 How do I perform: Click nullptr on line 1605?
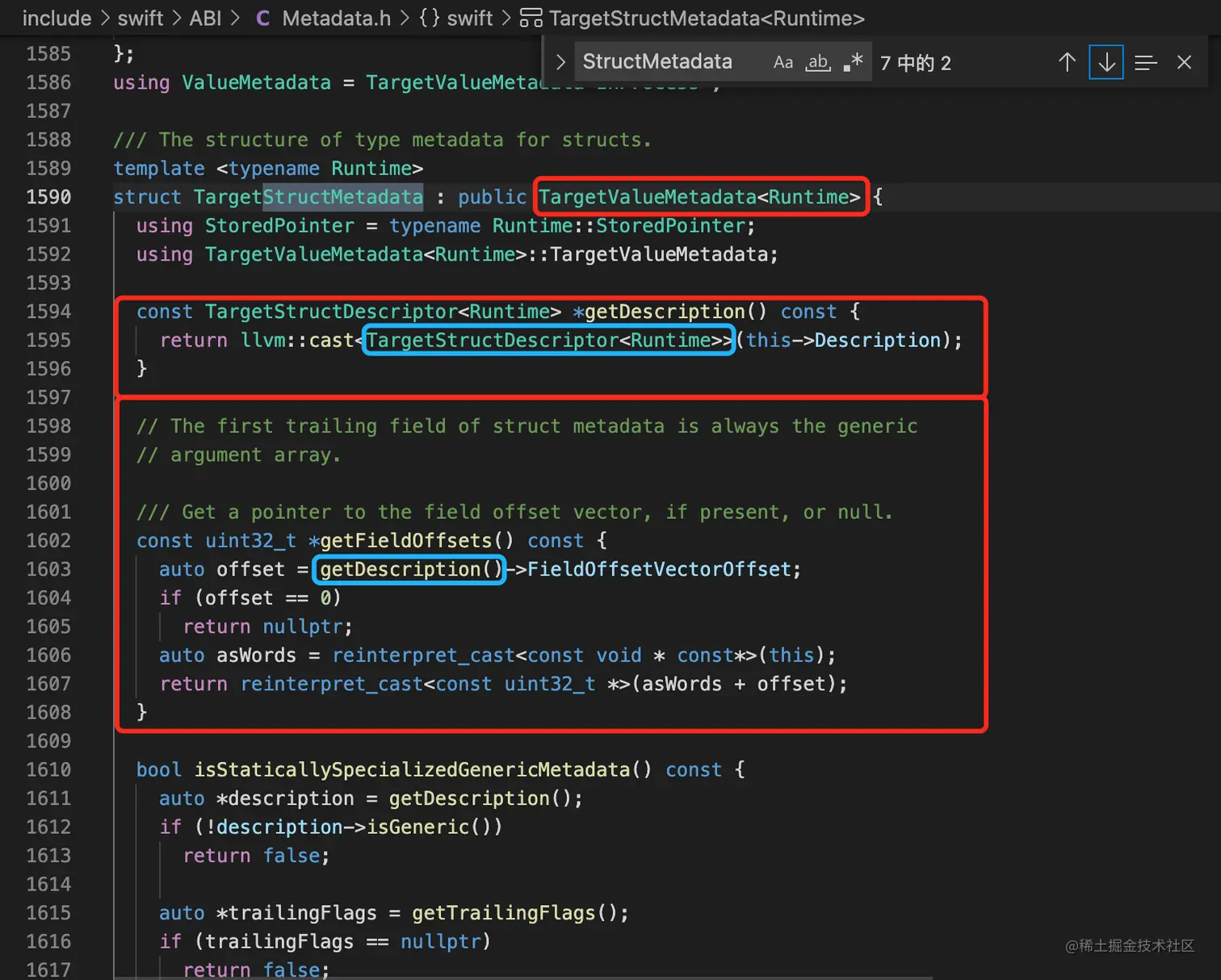pos(303,627)
